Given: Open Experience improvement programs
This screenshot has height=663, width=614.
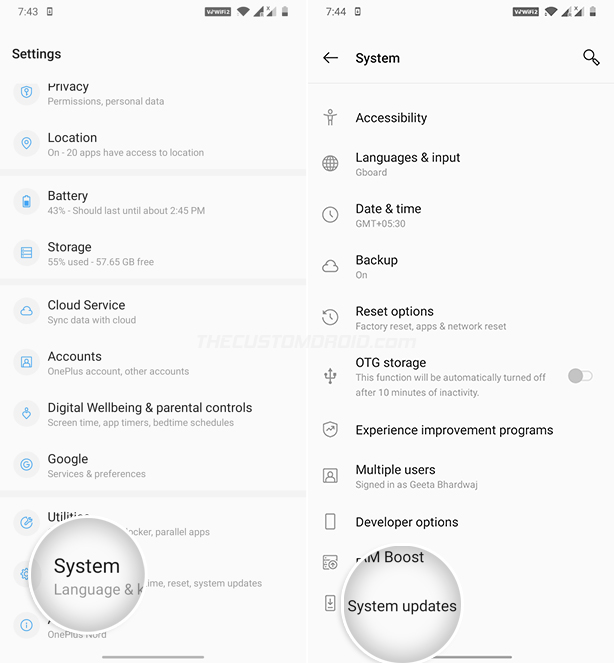Looking at the screenshot, I should [x=461, y=430].
